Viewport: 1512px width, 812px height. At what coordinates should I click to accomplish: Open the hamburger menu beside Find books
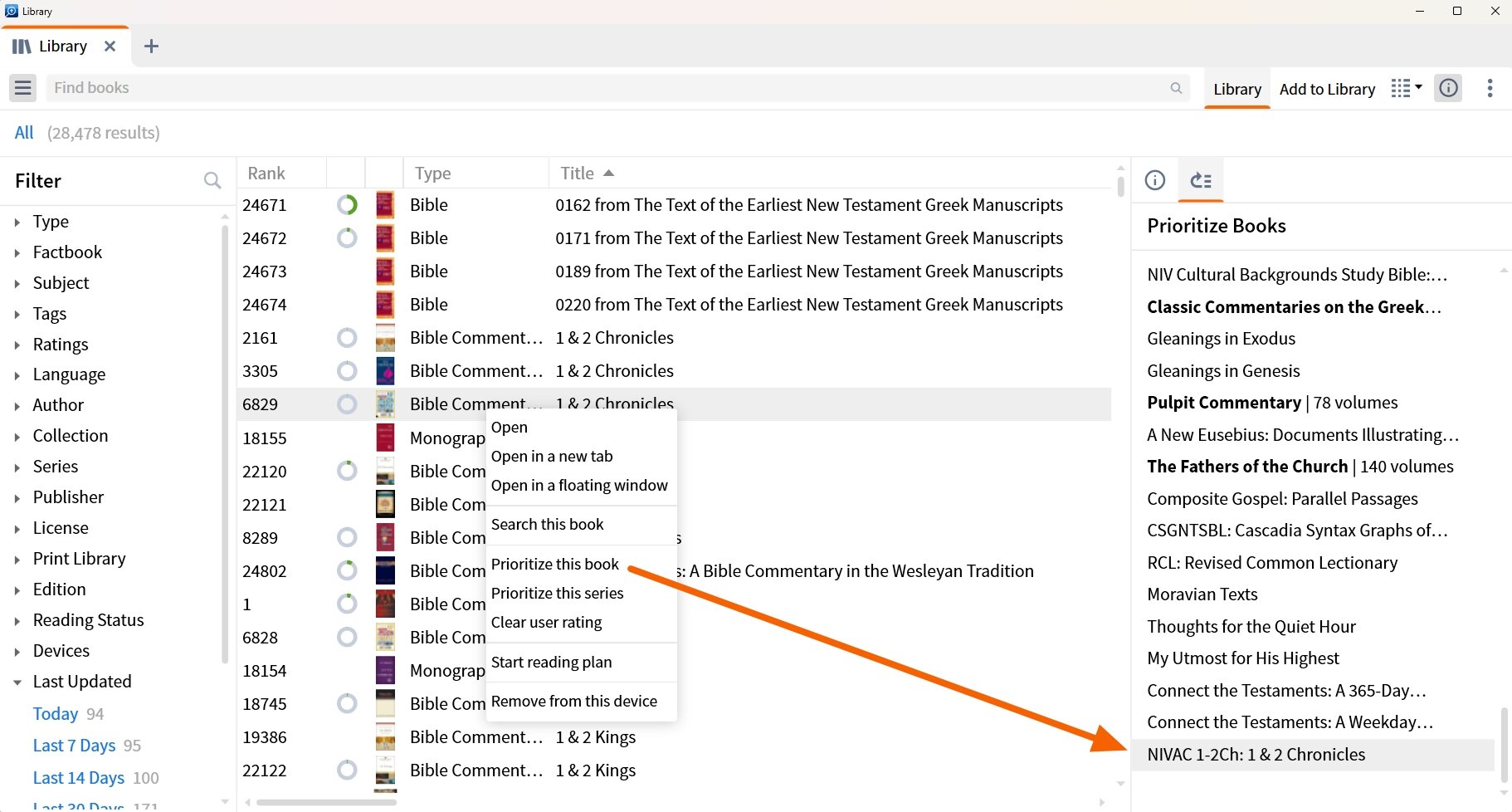[x=23, y=88]
